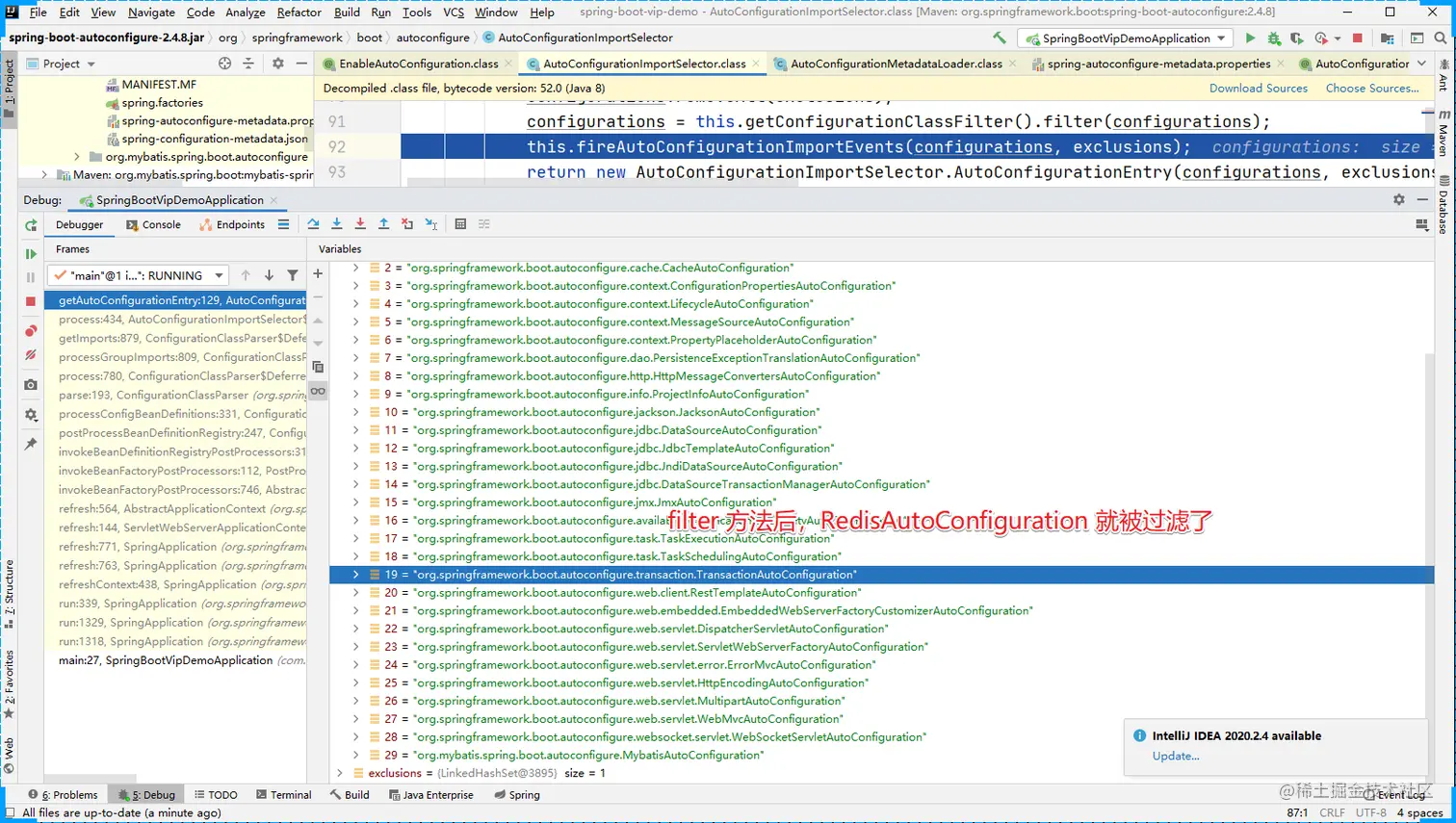The image size is (1456, 823).
Task: Toggle Mute Breakpoints in debug sidebar
Action: 31,355
